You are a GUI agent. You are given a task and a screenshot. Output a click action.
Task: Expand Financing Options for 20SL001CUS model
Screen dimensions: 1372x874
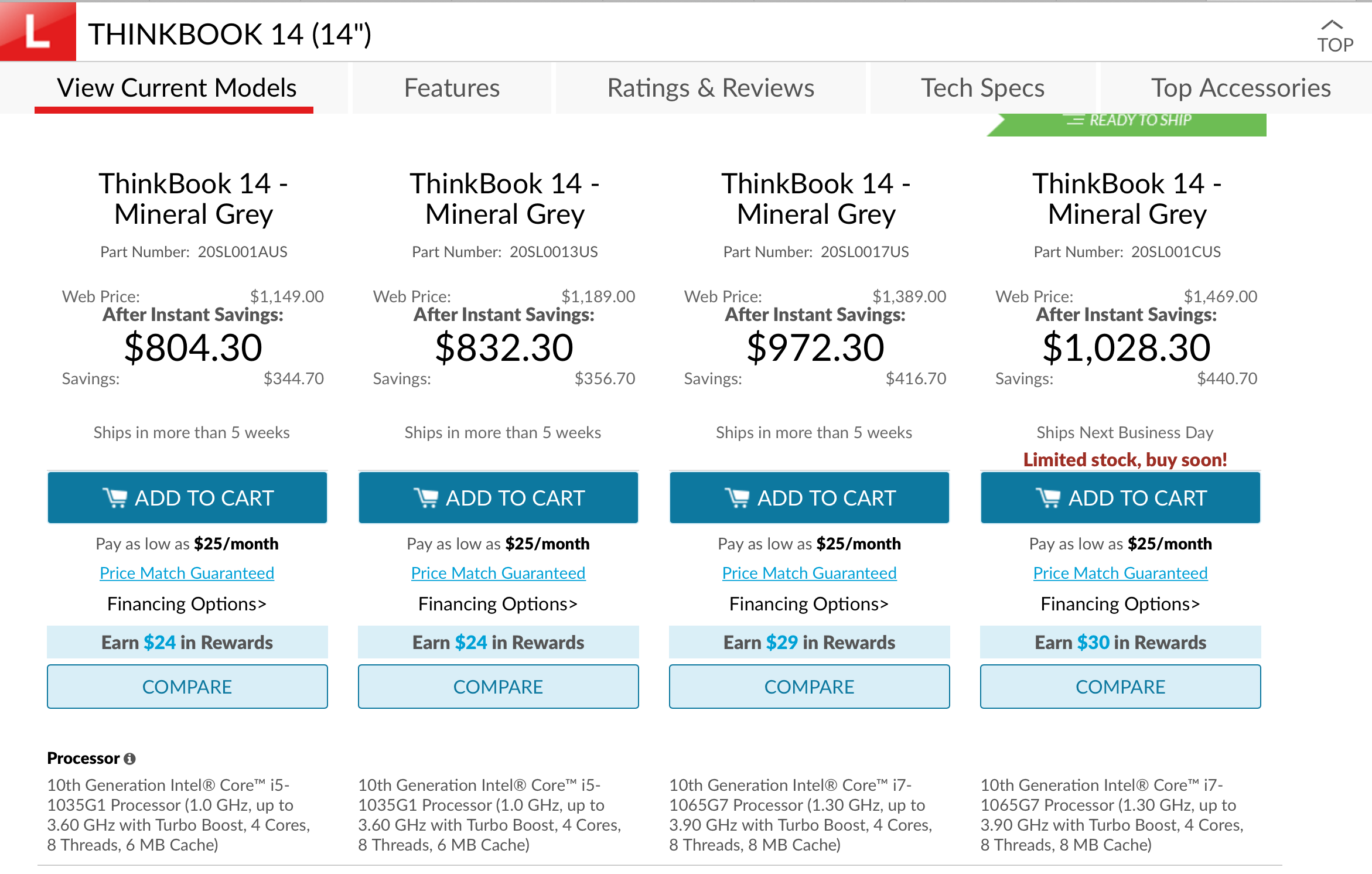(x=1120, y=604)
